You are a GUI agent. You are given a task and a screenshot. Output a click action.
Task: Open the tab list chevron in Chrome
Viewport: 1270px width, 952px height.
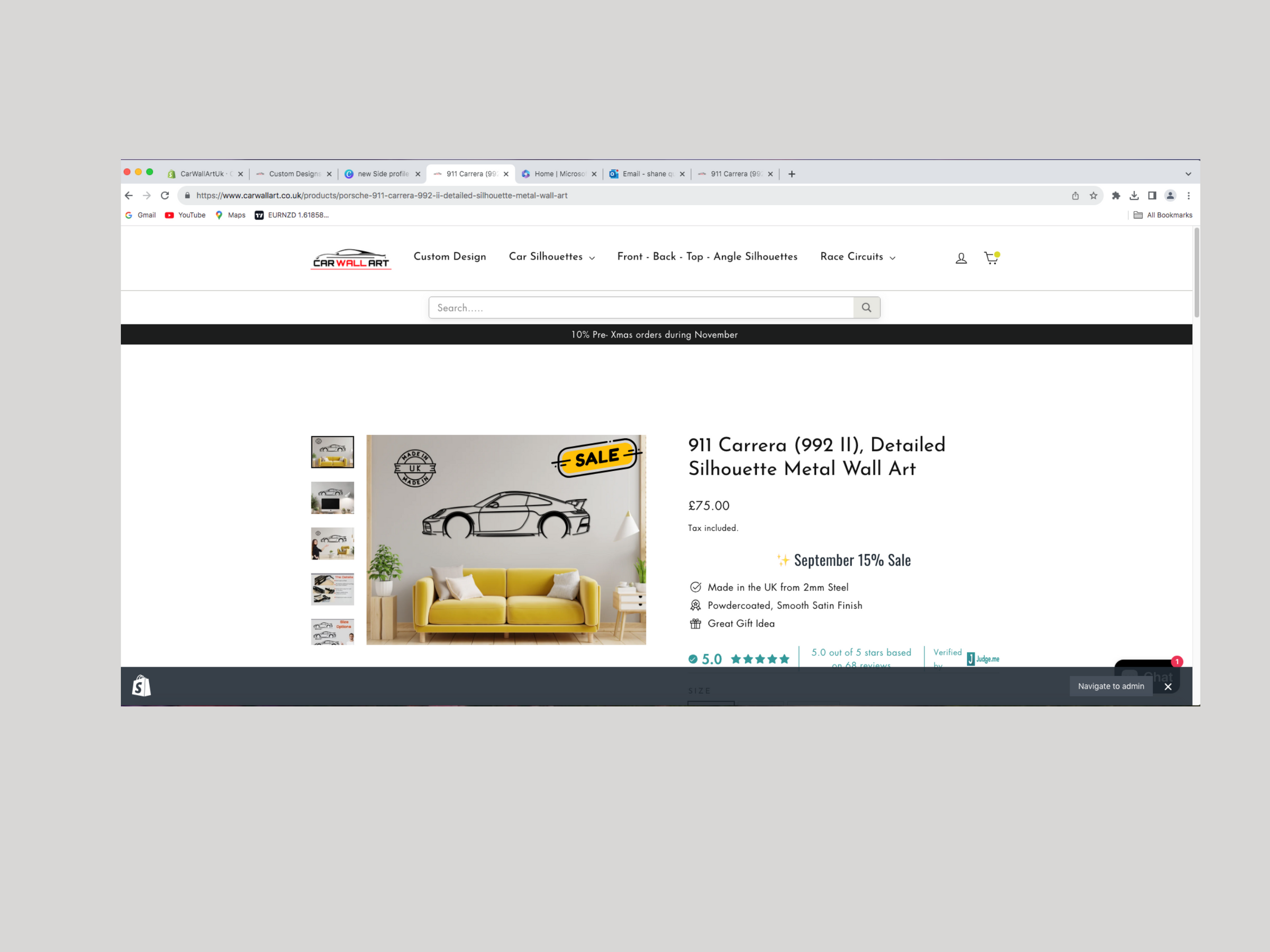pos(1188,174)
